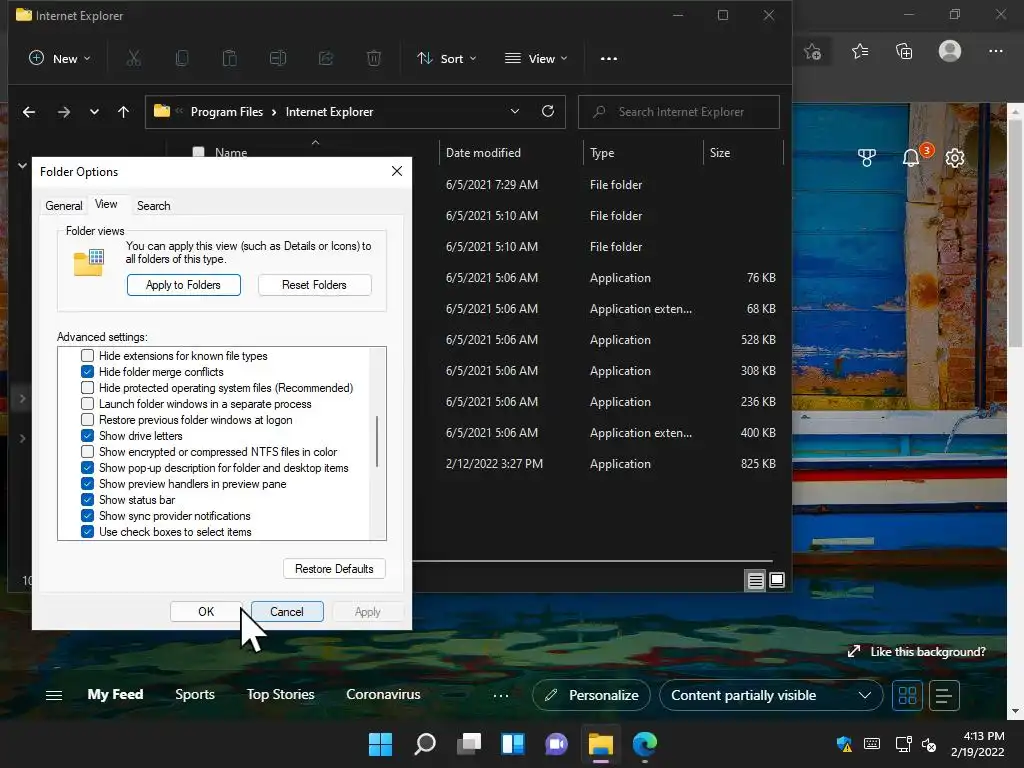Click the Reset Folders button

pos(314,285)
